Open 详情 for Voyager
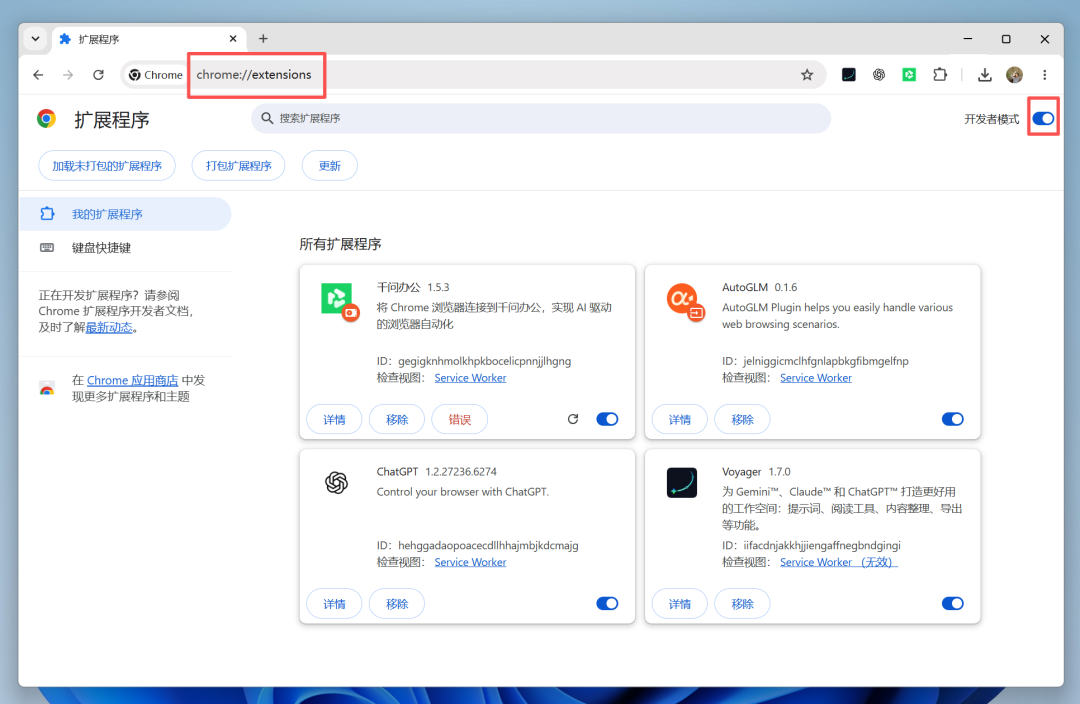Viewport: 1080px width, 704px height. [x=680, y=603]
